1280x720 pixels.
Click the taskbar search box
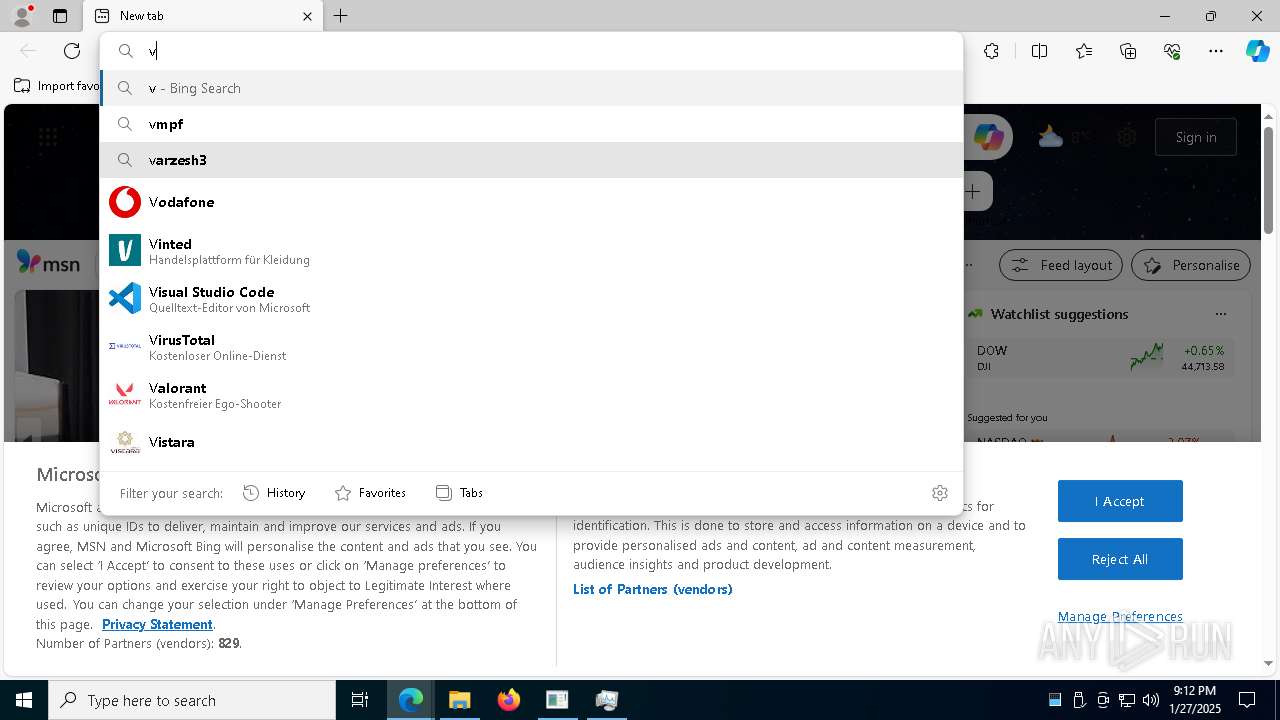[x=192, y=700]
